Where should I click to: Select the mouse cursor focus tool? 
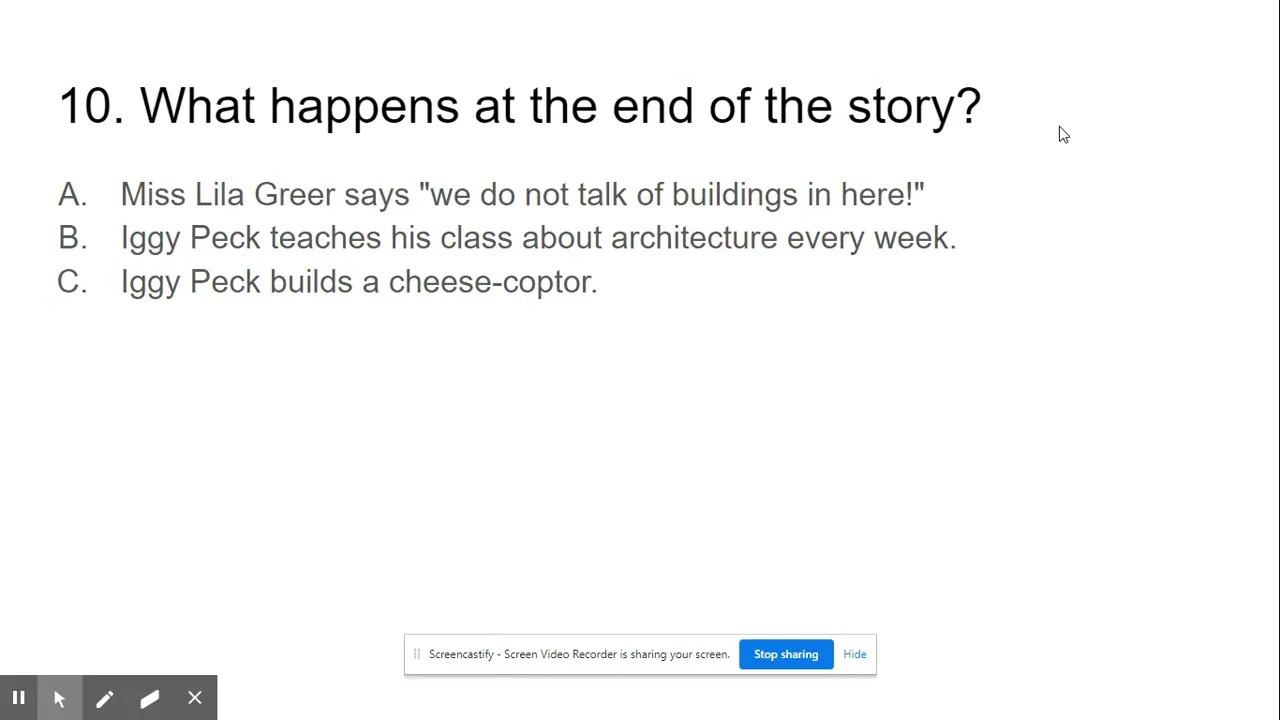click(59, 698)
